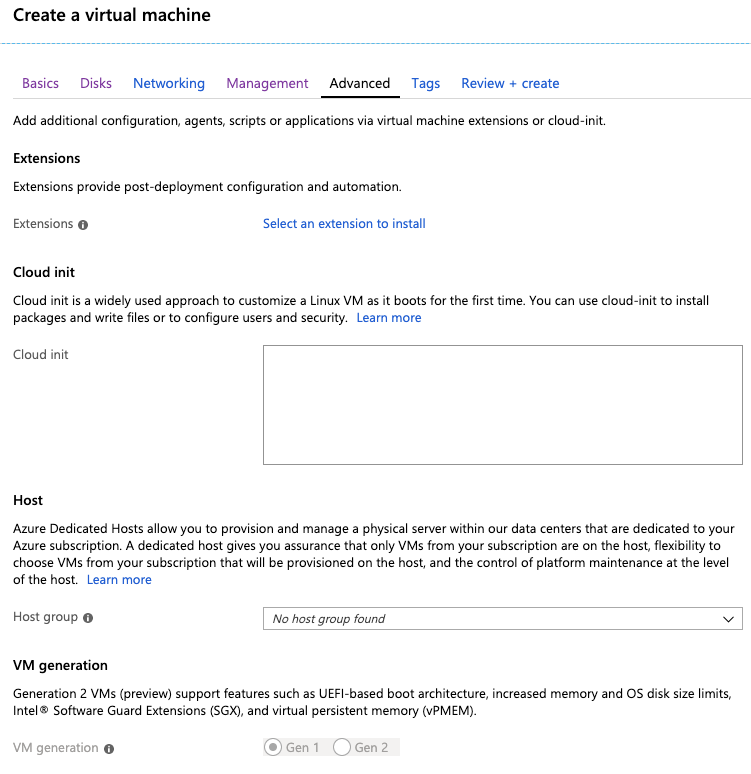Switch to the Tags tab
Screen dimensions: 751x774
pyautogui.click(x=426, y=83)
